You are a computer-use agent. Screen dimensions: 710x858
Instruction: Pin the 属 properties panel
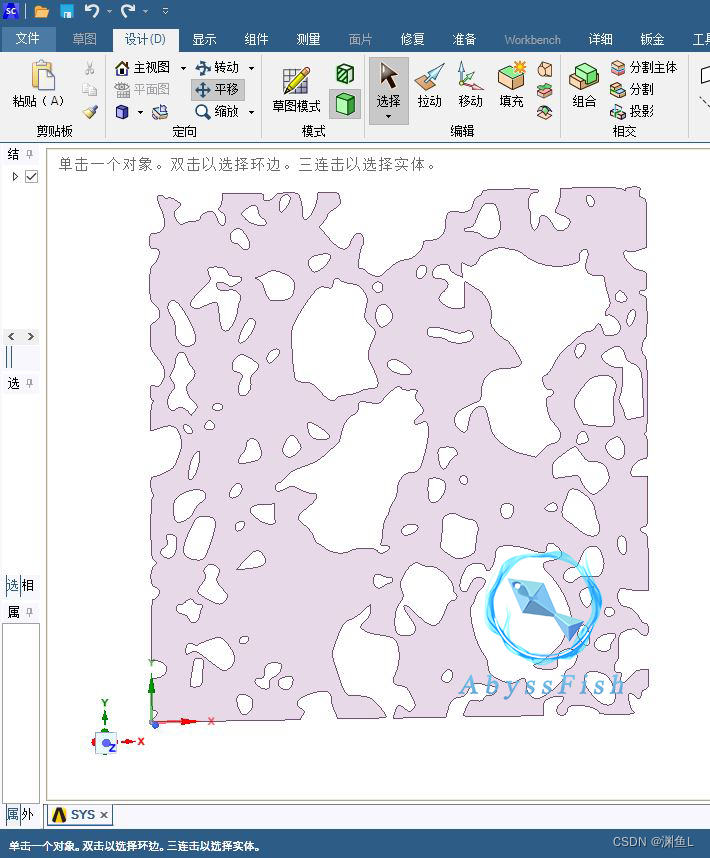[30, 611]
